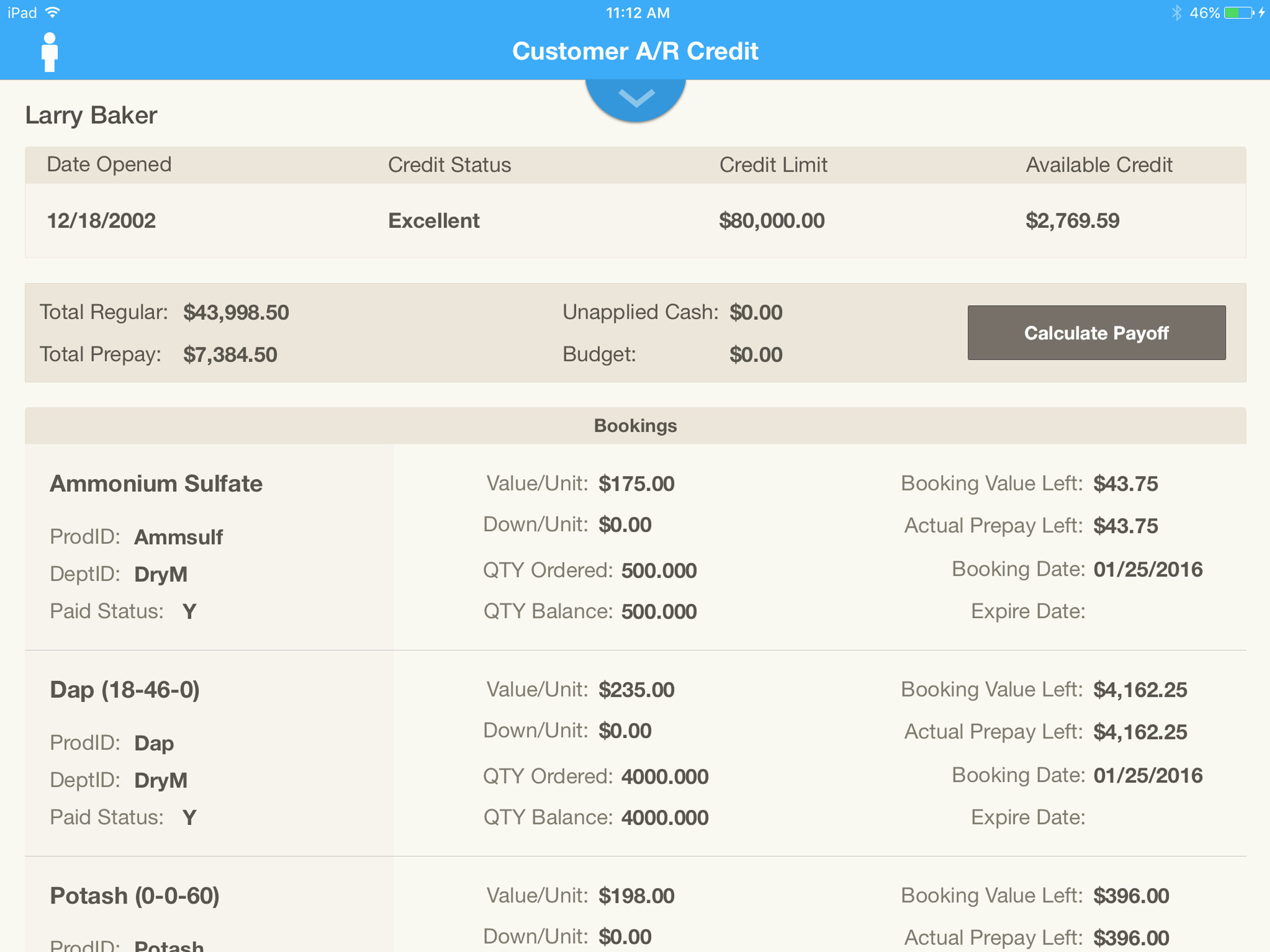This screenshot has width=1270, height=952.
Task: Select the Budget $0.00 value
Action: tap(756, 355)
